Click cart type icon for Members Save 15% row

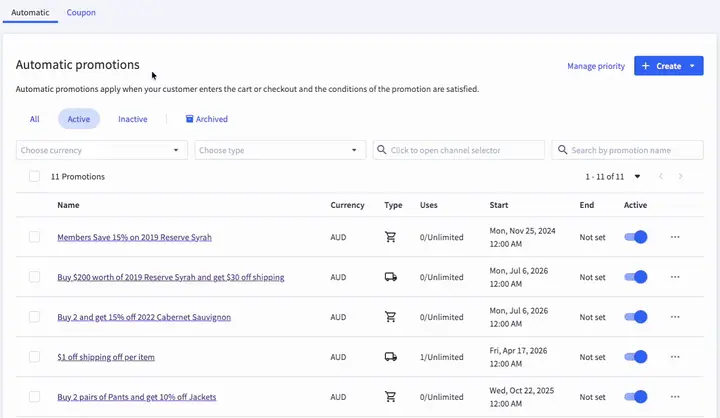pyautogui.click(x=390, y=237)
